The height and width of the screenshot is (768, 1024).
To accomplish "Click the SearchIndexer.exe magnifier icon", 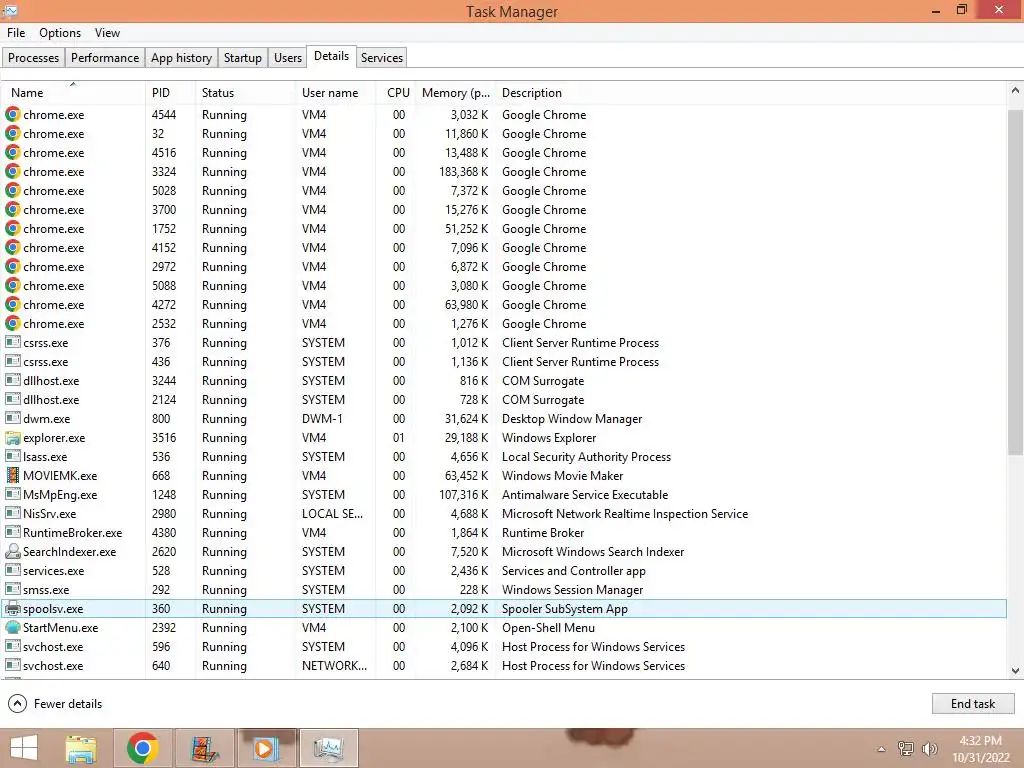I will pos(12,551).
